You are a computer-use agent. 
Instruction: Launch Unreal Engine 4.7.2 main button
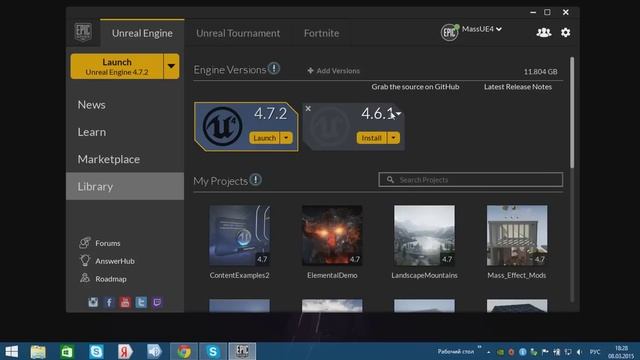(x=117, y=66)
